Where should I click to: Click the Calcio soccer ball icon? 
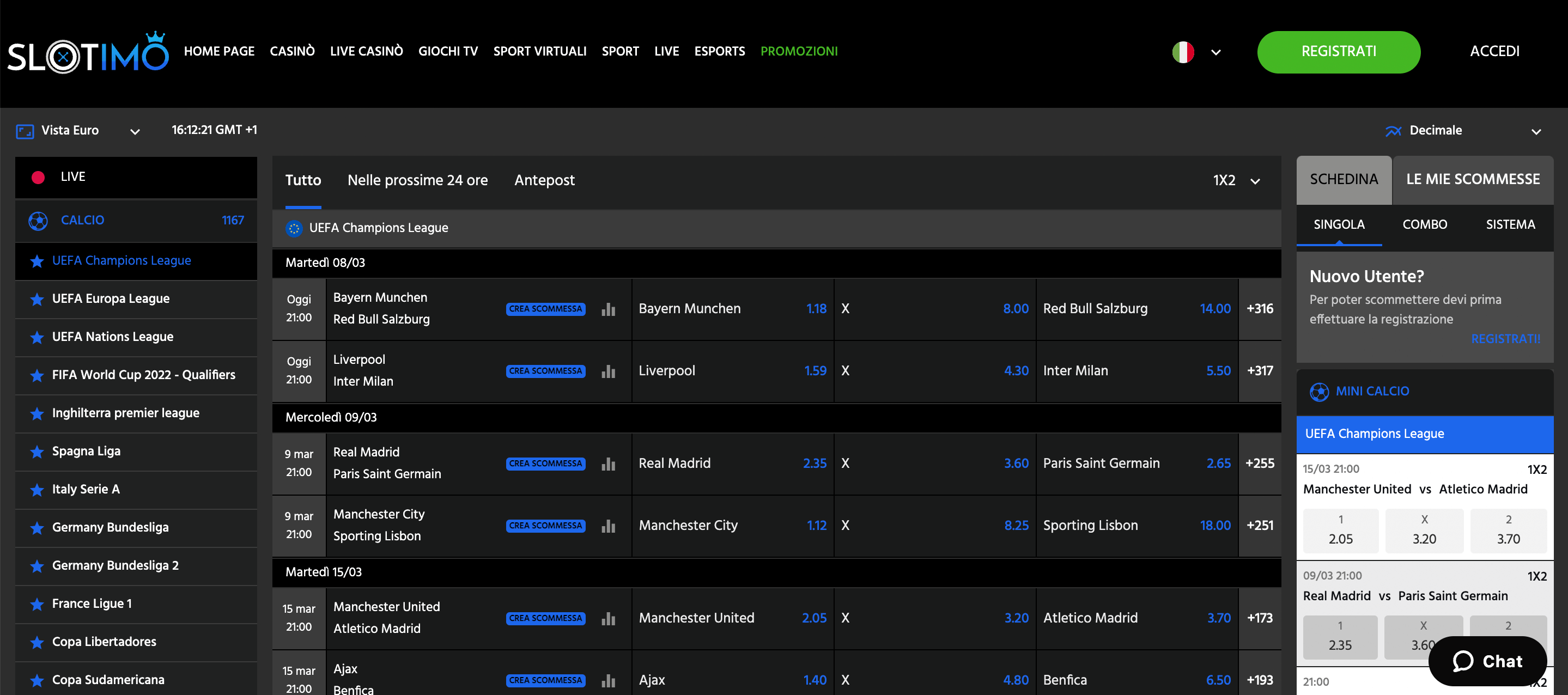click(38, 220)
